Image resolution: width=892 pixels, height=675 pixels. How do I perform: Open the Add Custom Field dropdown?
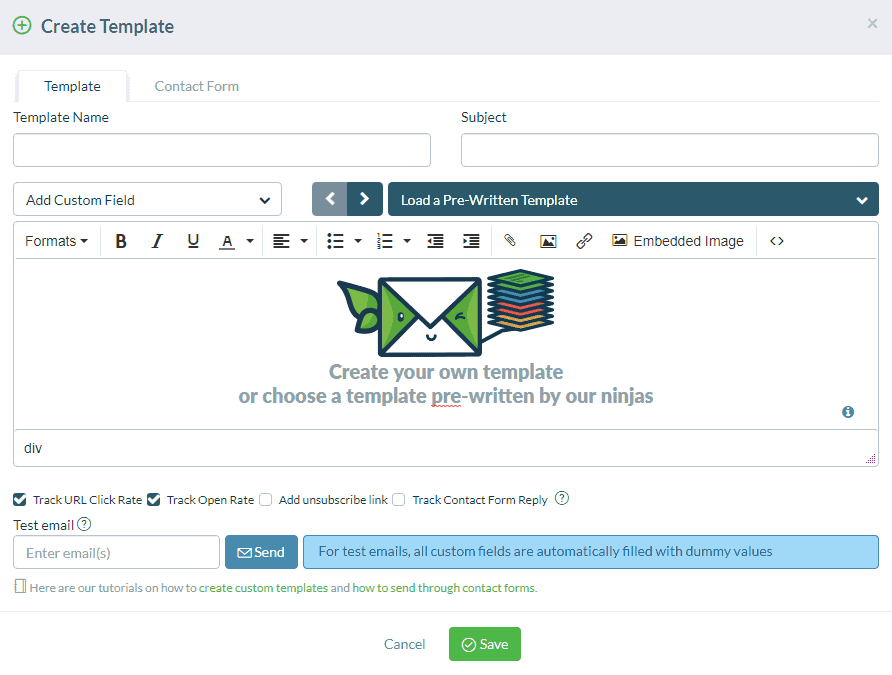point(148,200)
